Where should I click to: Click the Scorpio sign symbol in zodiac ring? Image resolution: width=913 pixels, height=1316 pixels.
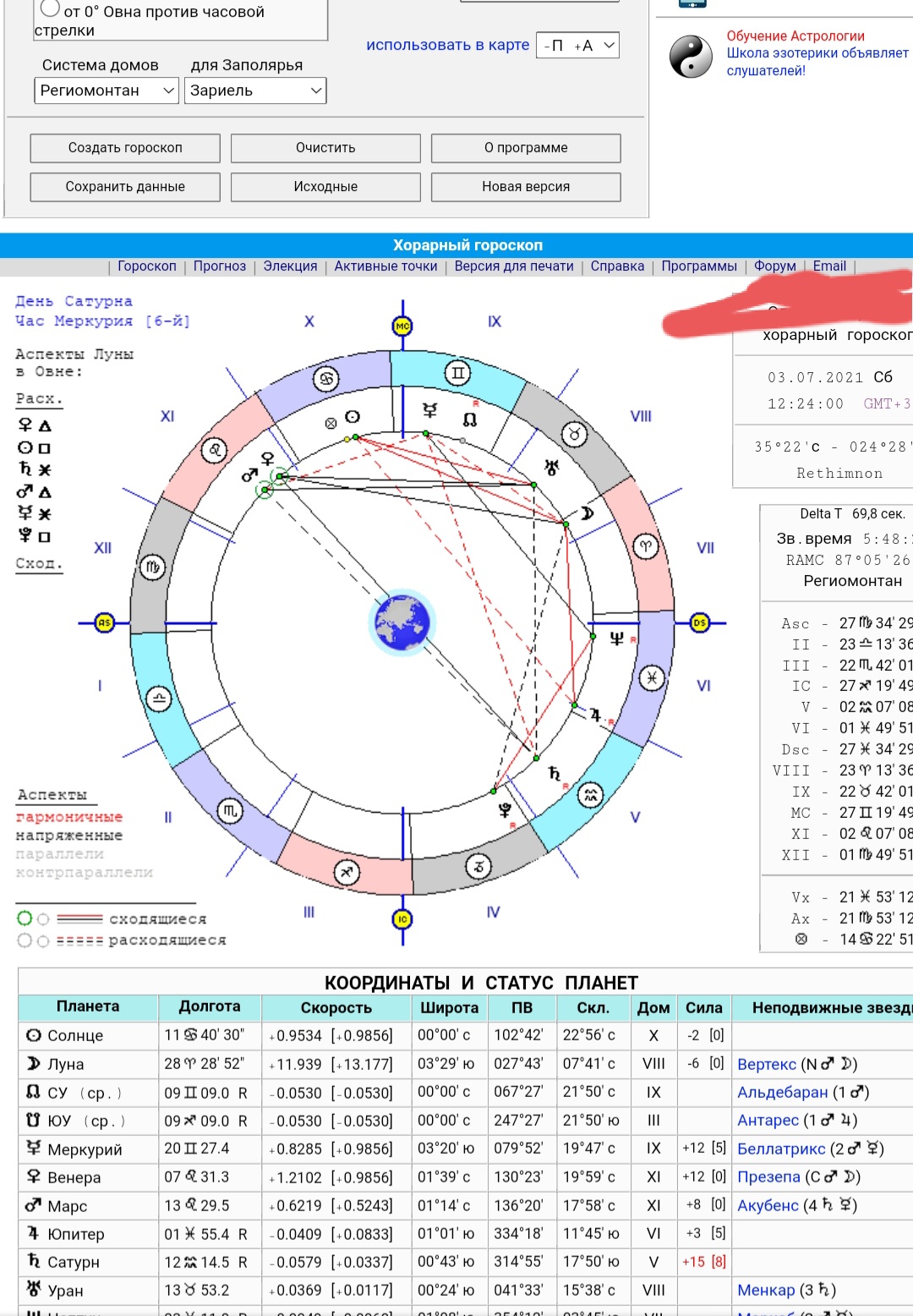[229, 810]
